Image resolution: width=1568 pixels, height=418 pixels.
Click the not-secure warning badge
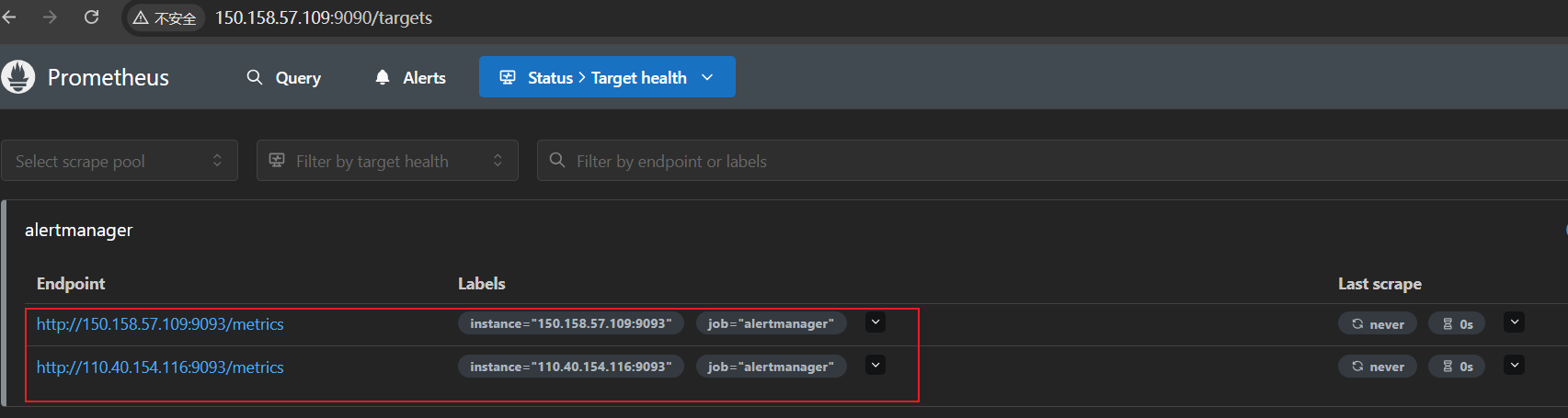click(x=165, y=17)
